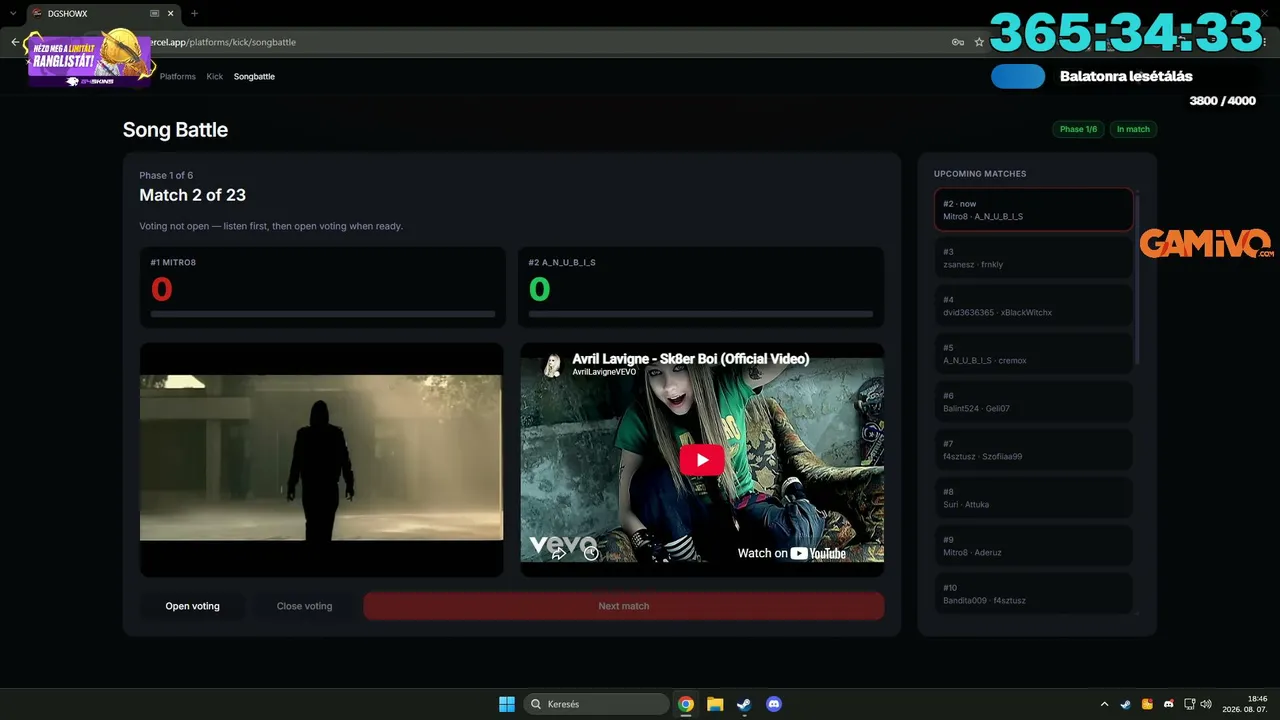Image resolution: width=1280 pixels, height=720 pixels.
Task: Click the upcoming matches list scrollbar
Action: (x=1138, y=280)
